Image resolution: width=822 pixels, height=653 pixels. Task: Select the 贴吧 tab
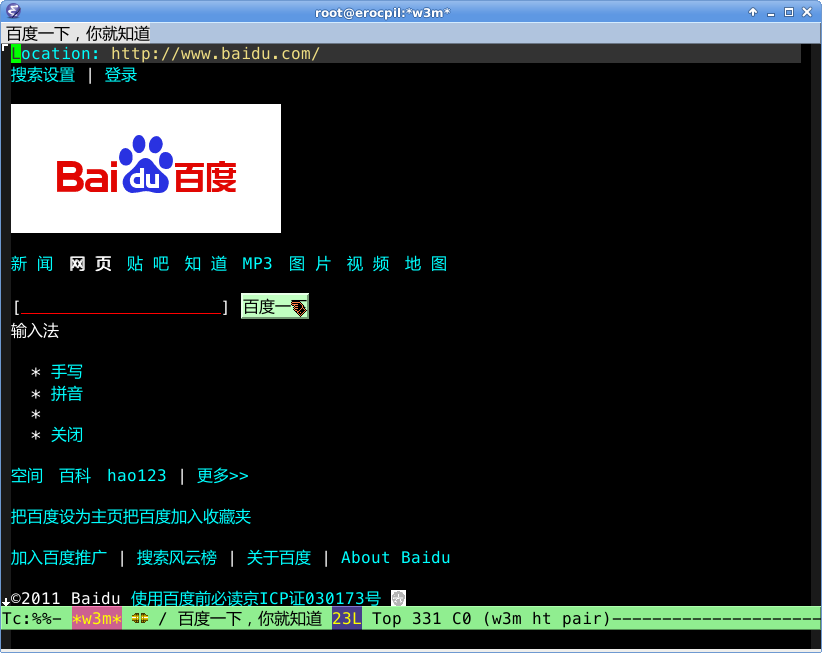pyautogui.click(x=148, y=264)
